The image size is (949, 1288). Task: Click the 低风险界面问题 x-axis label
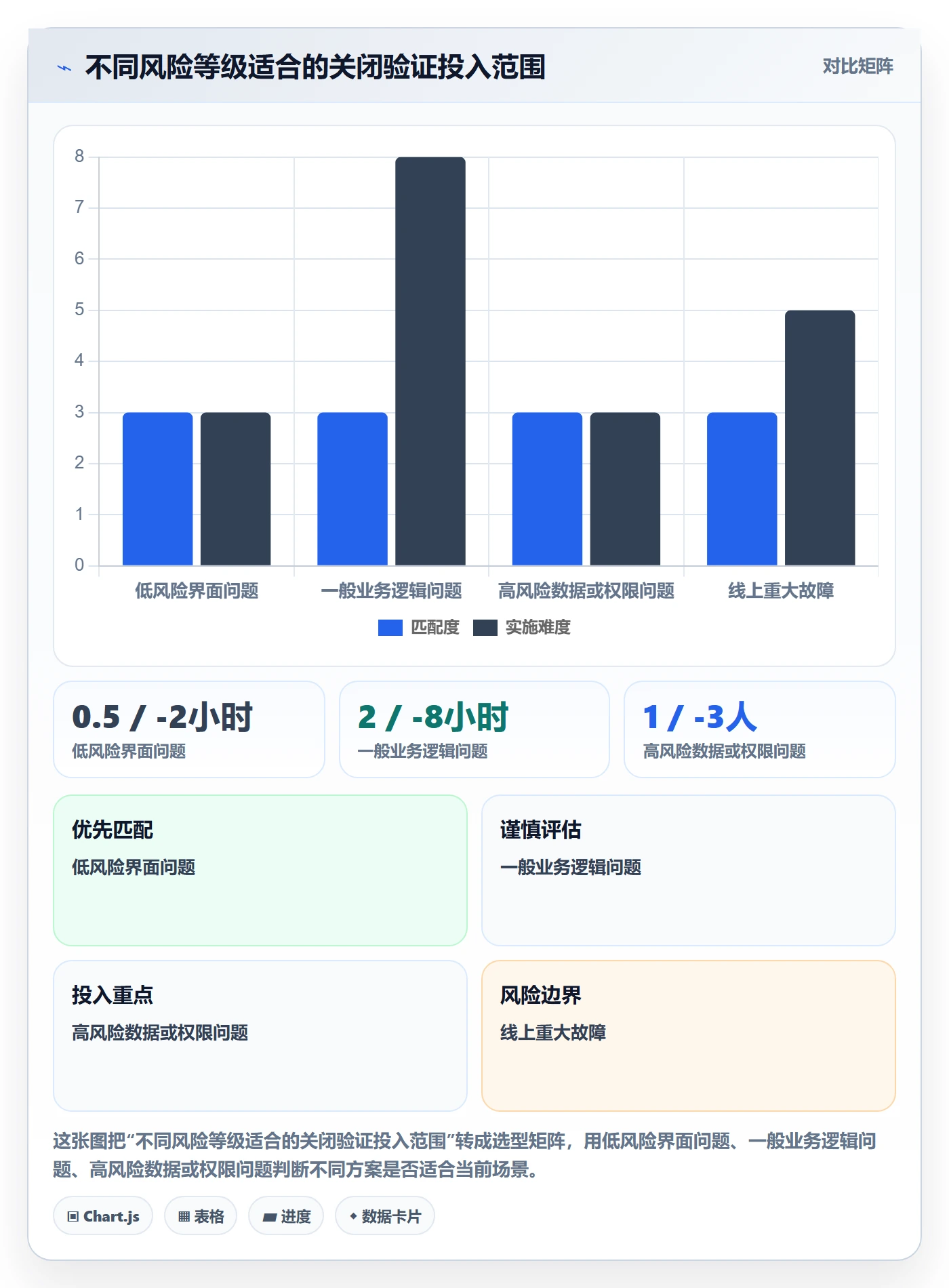197,591
